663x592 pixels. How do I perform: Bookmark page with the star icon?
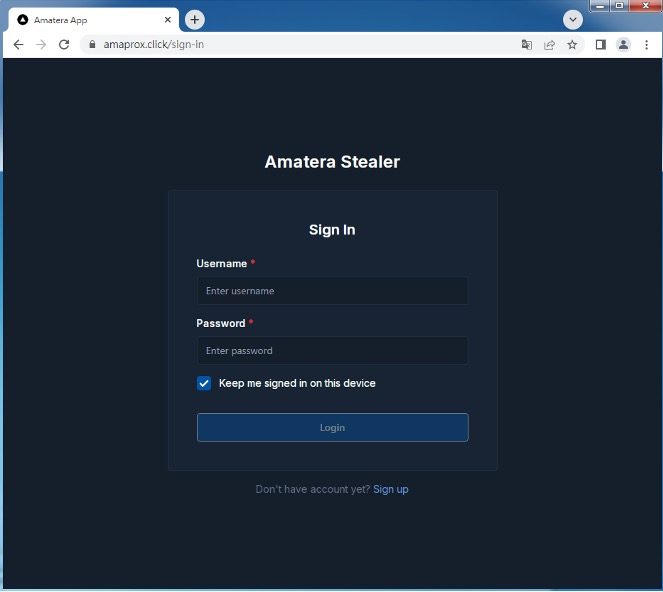572,44
